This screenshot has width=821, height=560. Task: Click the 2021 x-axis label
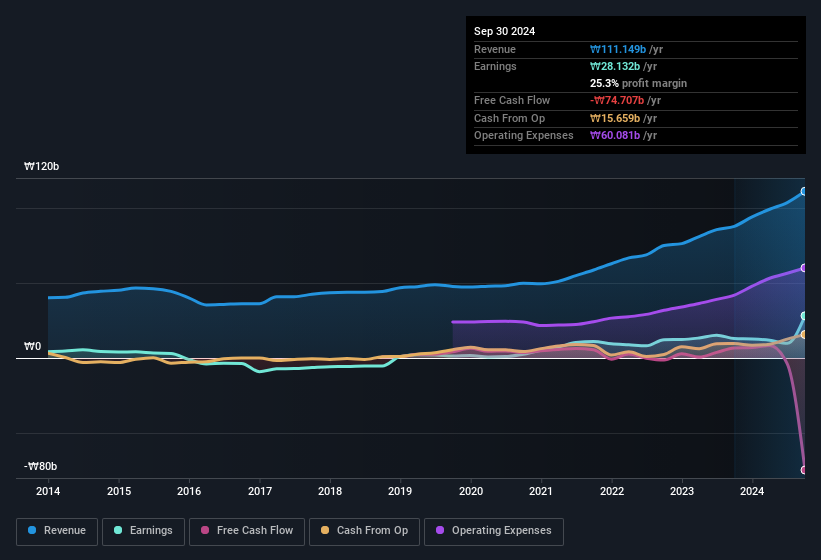click(x=541, y=491)
